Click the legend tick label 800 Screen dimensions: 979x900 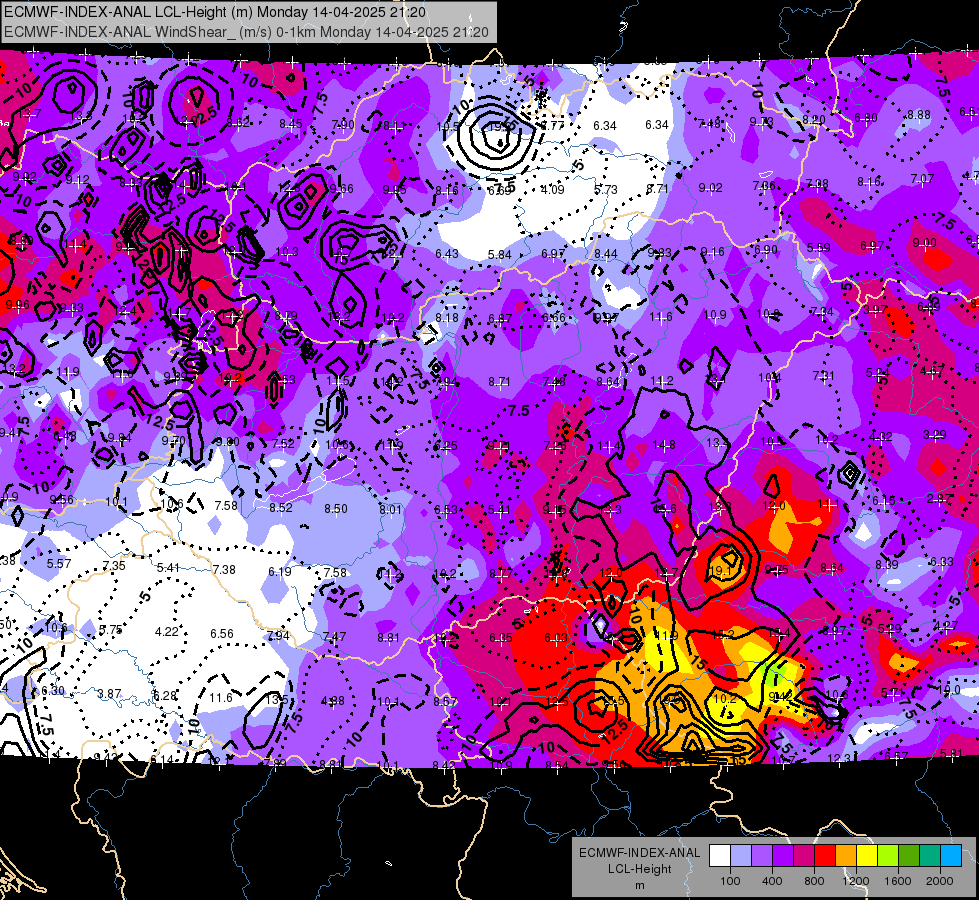tap(814, 881)
